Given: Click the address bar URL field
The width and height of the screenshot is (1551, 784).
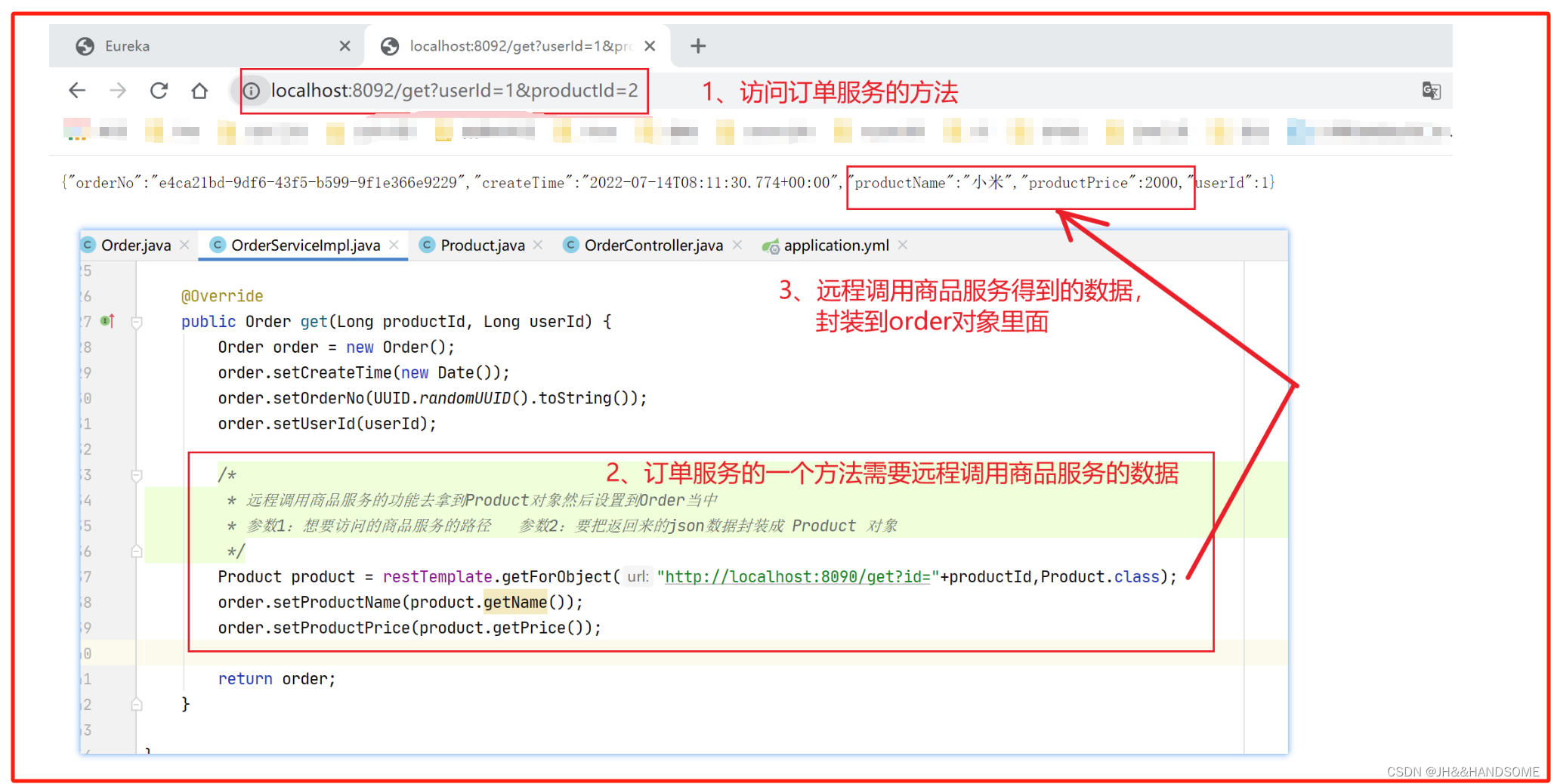Looking at the screenshot, I should [x=454, y=91].
